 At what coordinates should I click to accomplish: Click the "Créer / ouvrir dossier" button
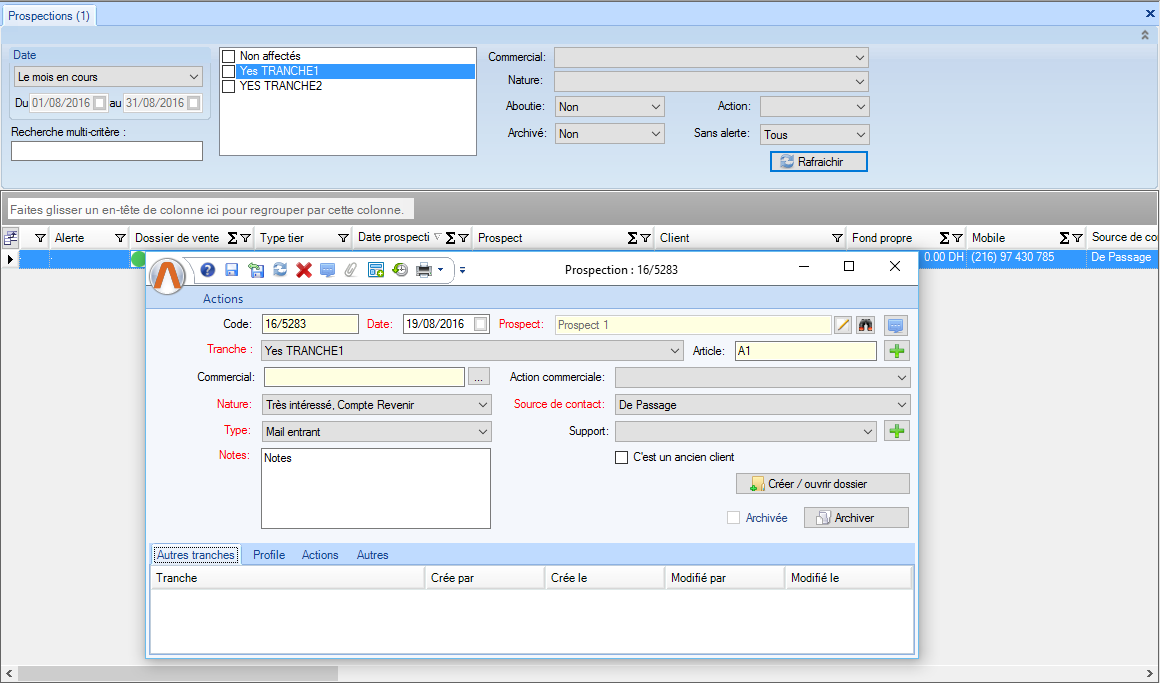point(822,484)
